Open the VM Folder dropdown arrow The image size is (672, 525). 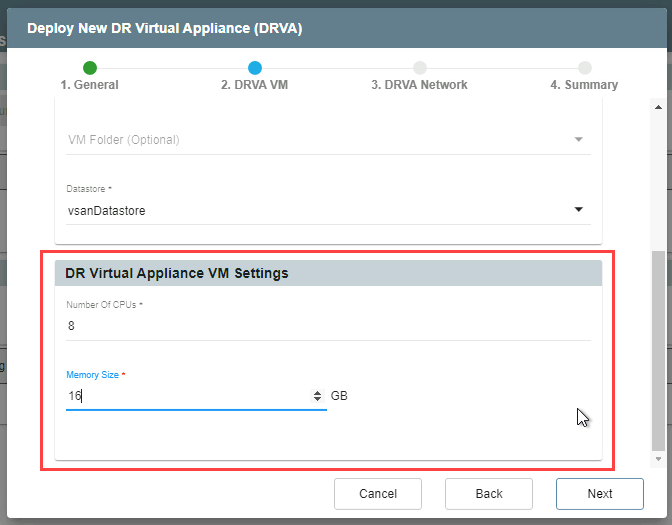(578, 139)
